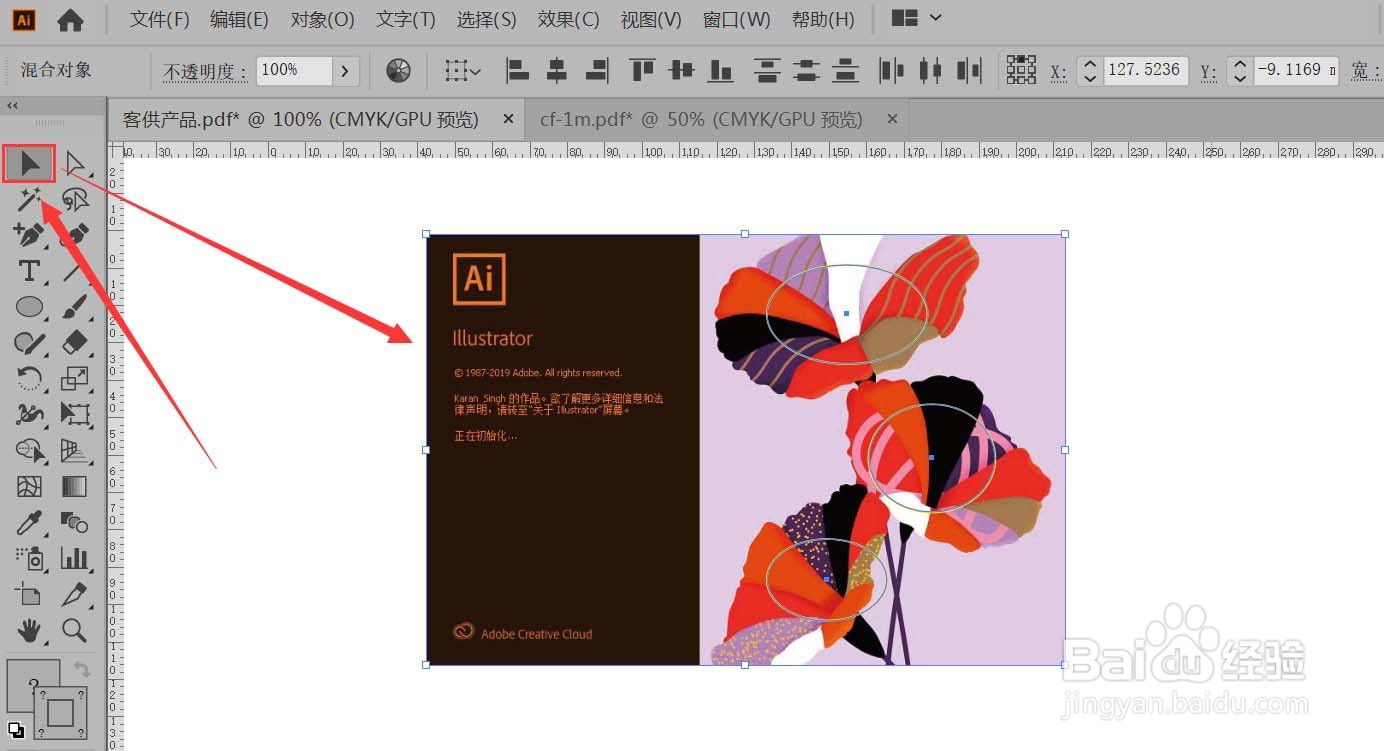Select the Shaper tool
This screenshot has height=751, width=1384.
pyautogui.click(x=29, y=343)
